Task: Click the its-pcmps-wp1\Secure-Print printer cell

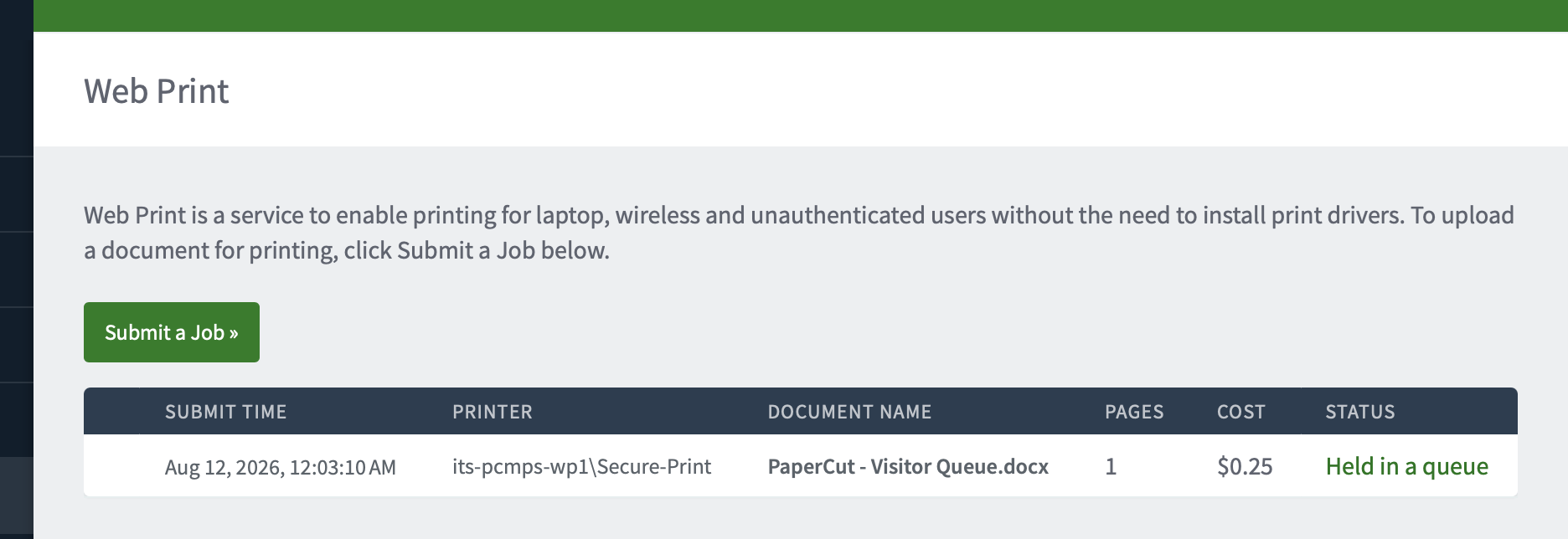Action: click(581, 466)
